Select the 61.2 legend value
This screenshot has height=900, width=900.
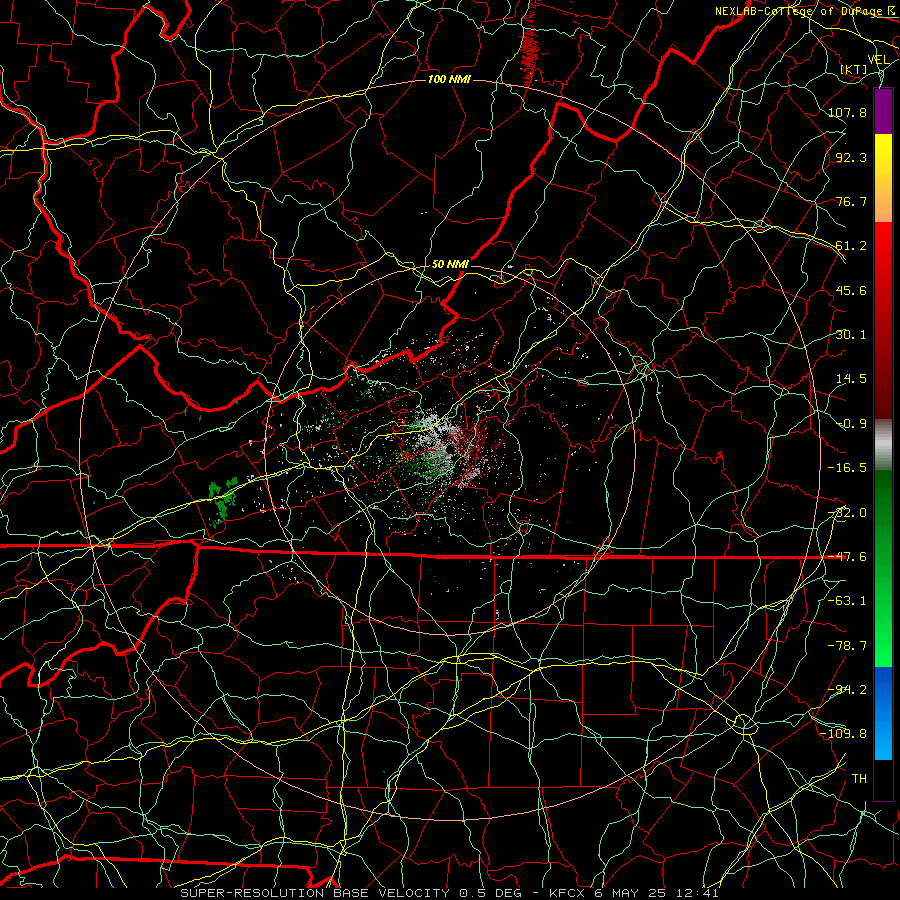(x=851, y=246)
